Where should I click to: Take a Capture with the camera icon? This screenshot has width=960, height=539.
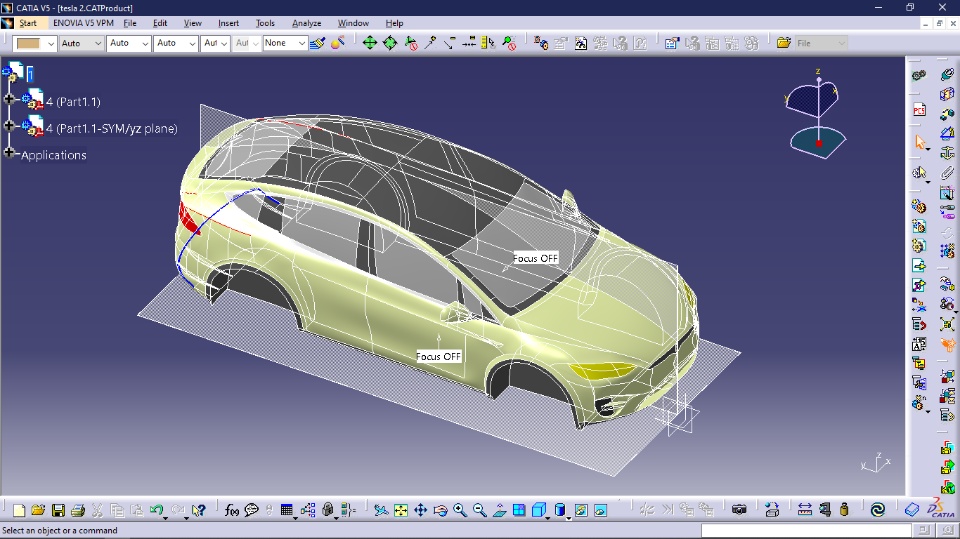740,510
